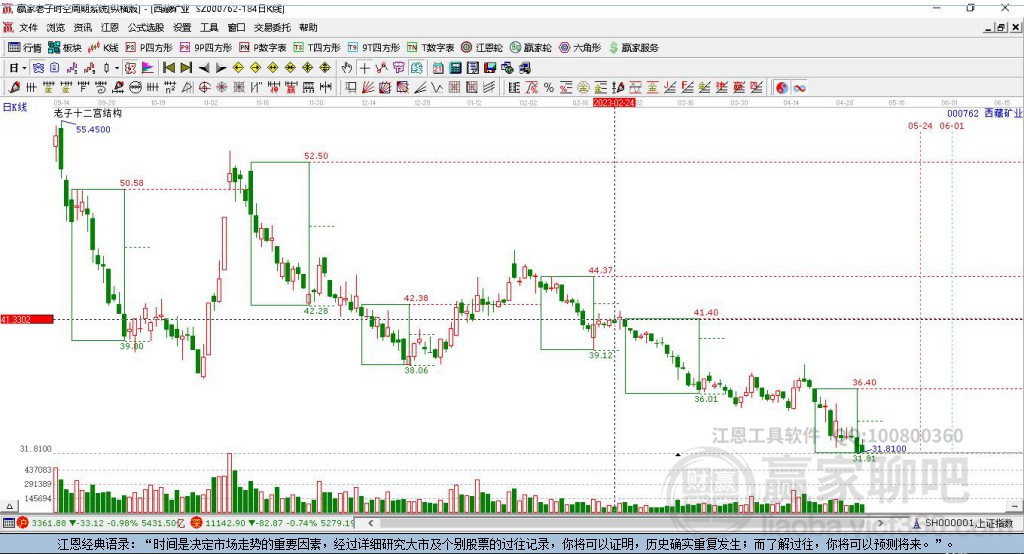The height and width of the screenshot is (554, 1024).
Task: Open the 公式选股 menu
Action: (x=146, y=27)
